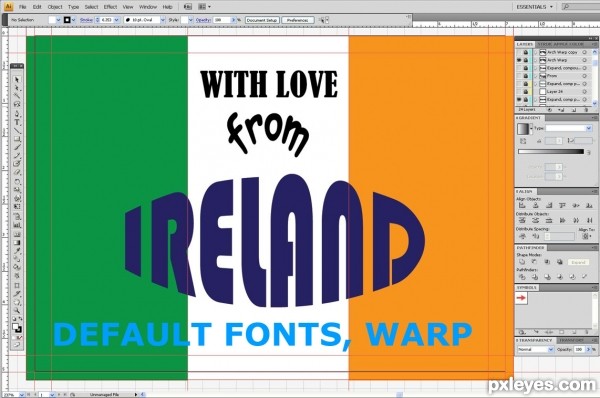Delete selection with Layers panel trash icon
The height and width of the screenshot is (398, 600).
pyautogui.click(x=586, y=110)
